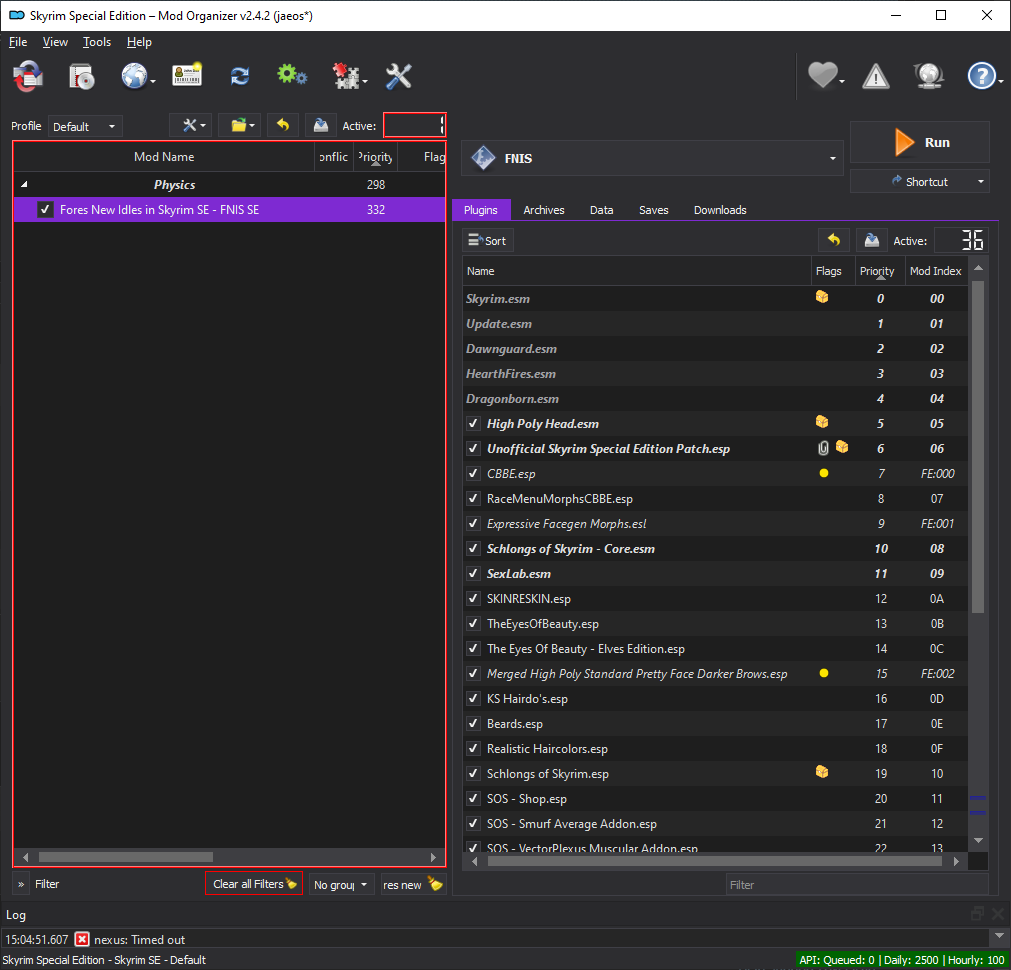
Task: Open the Log dropdown arrow
Action: pyautogui.click(x=999, y=936)
